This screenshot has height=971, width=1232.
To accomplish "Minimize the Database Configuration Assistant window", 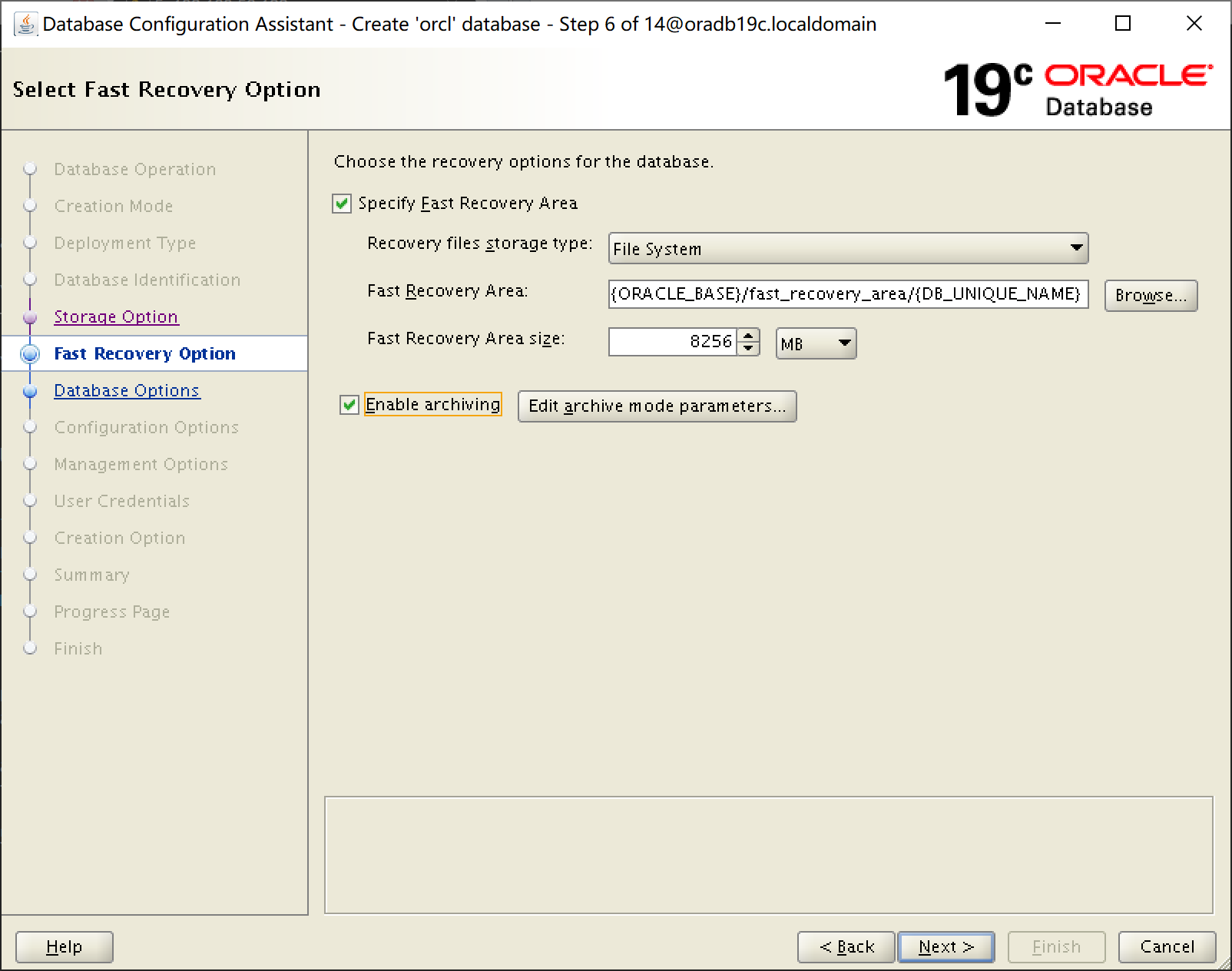I will pos(1053,24).
